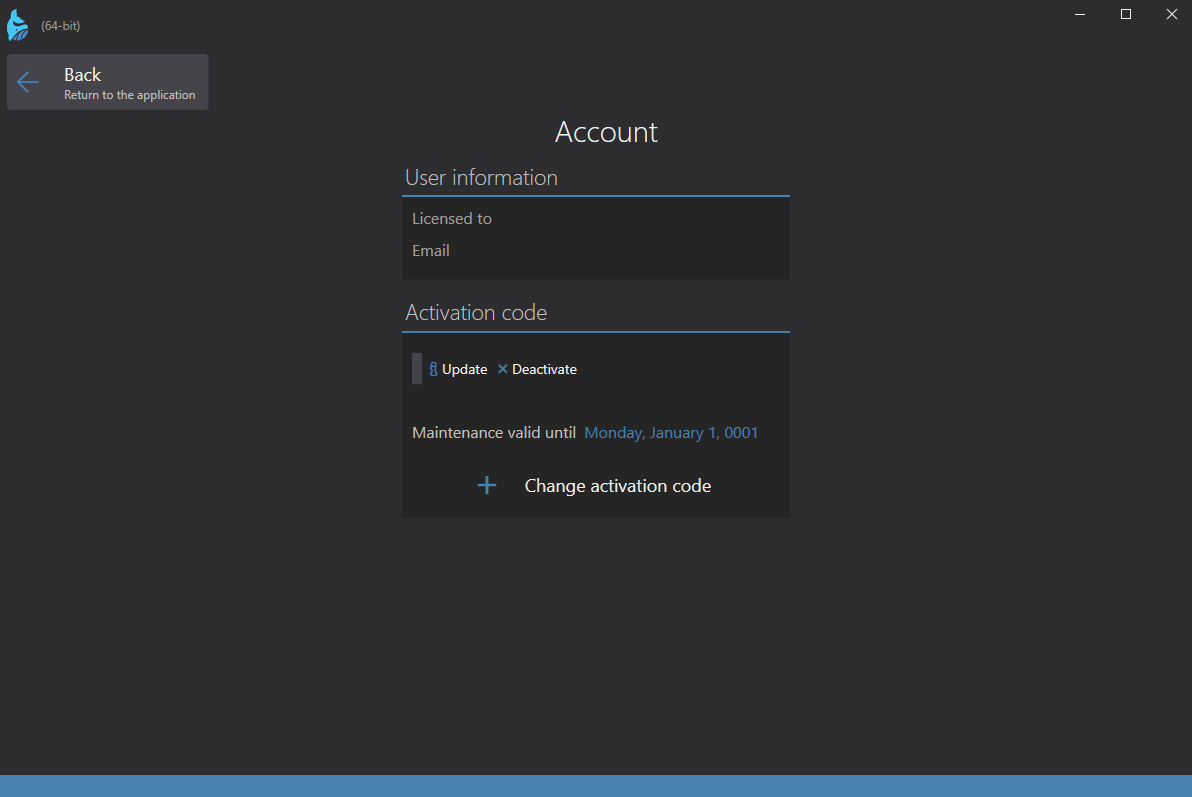Click the Account page heading

click(x=606, y=132)
